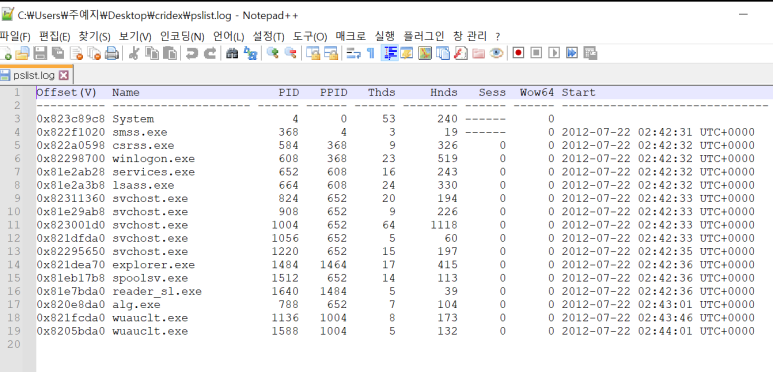Open the 플러그인 menu

coord(423,36)
